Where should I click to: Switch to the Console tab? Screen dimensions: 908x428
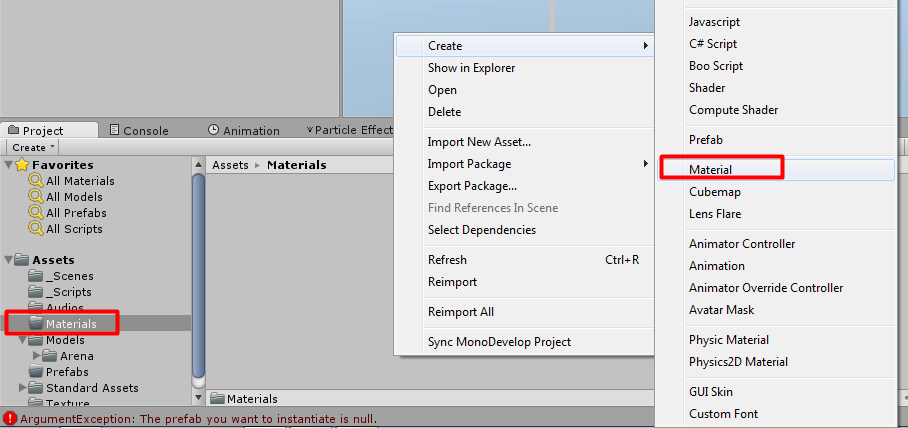click(x=139, y=130)
